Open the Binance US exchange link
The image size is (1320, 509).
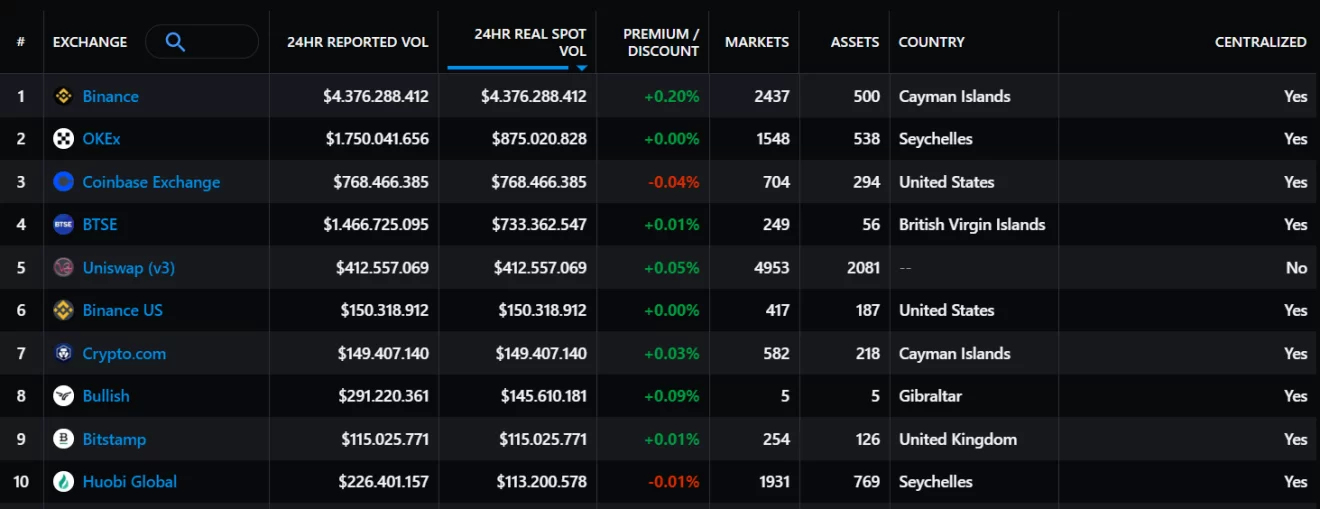pyautogui.click(x=122, y=310)
